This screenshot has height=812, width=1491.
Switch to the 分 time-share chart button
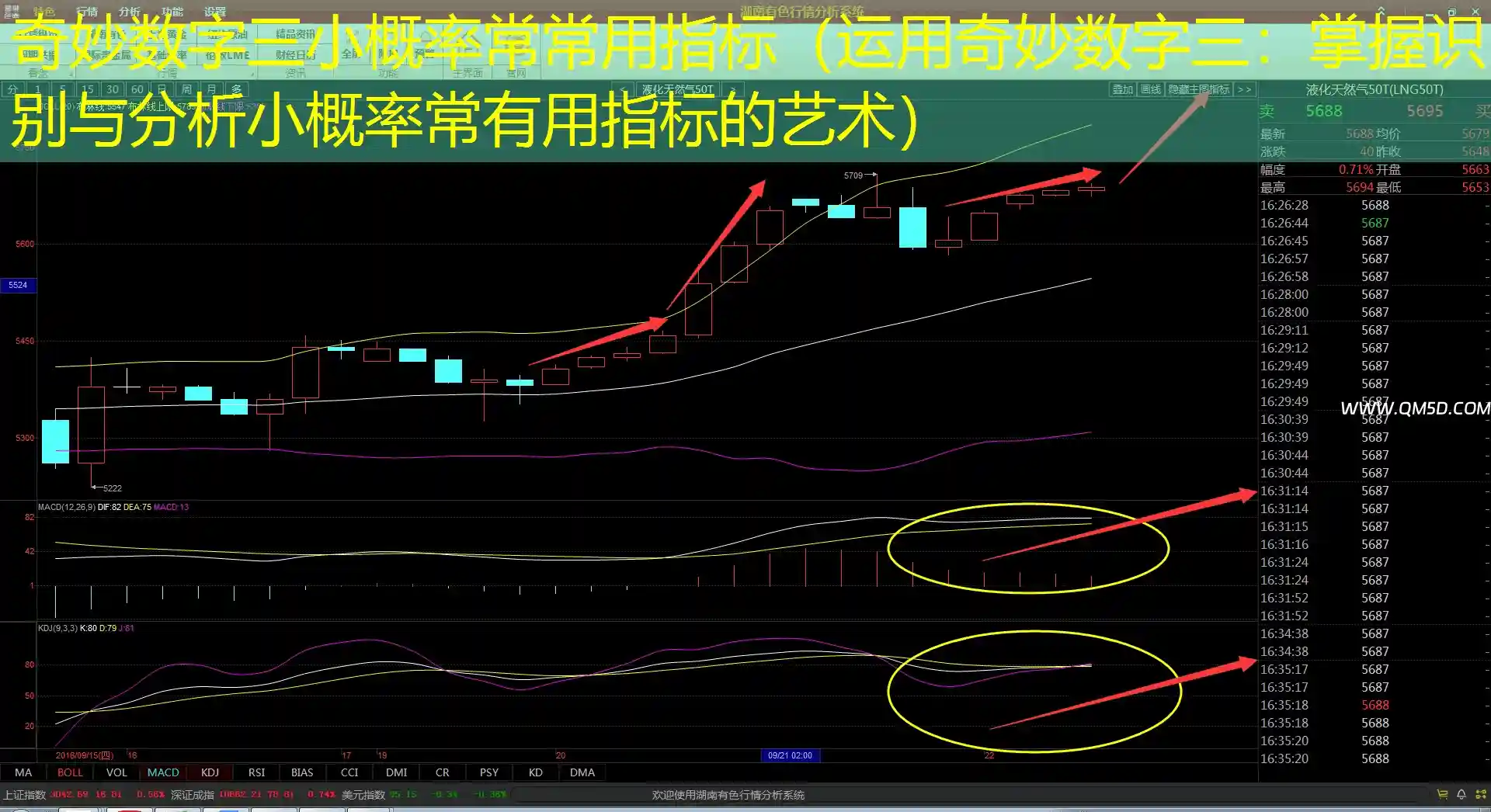(x=12, y=89)
